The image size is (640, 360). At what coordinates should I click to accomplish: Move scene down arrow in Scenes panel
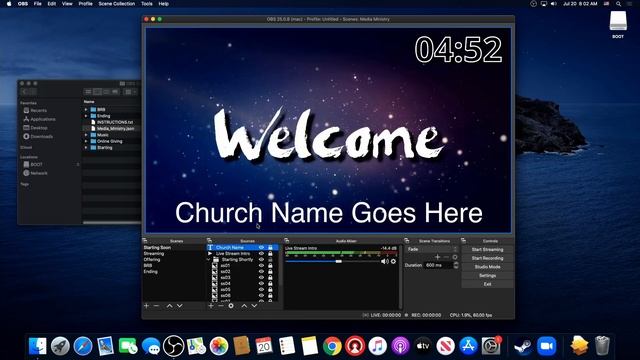pos(180,306)
